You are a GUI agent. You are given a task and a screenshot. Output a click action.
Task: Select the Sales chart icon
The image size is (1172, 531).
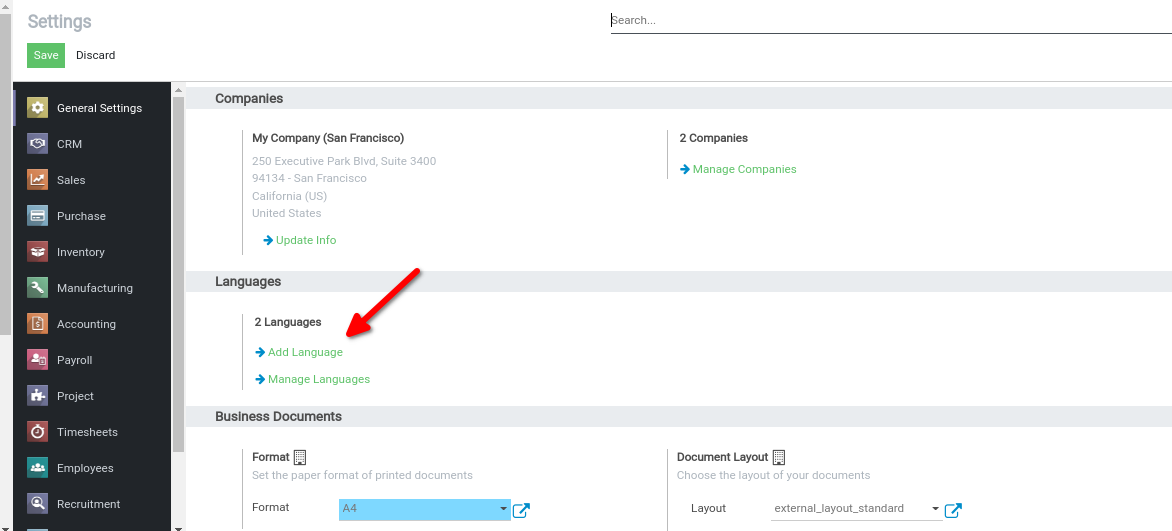(x=38, y=180)
